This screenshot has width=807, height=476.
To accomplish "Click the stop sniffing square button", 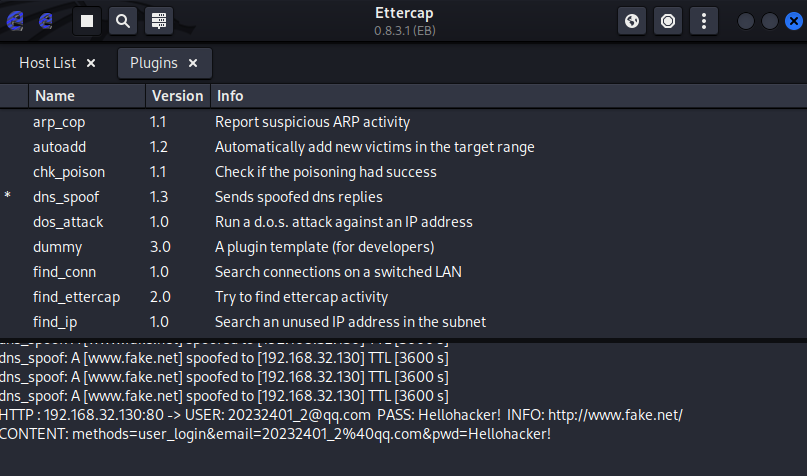I will click(x=88, y=20).
